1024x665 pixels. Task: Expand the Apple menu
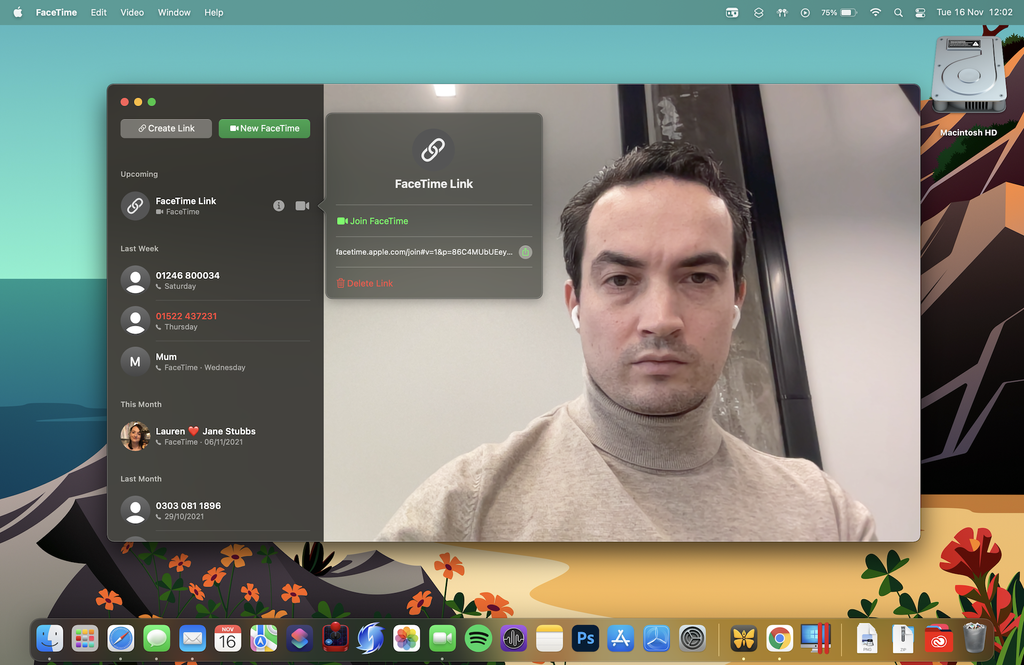[17, 12]
